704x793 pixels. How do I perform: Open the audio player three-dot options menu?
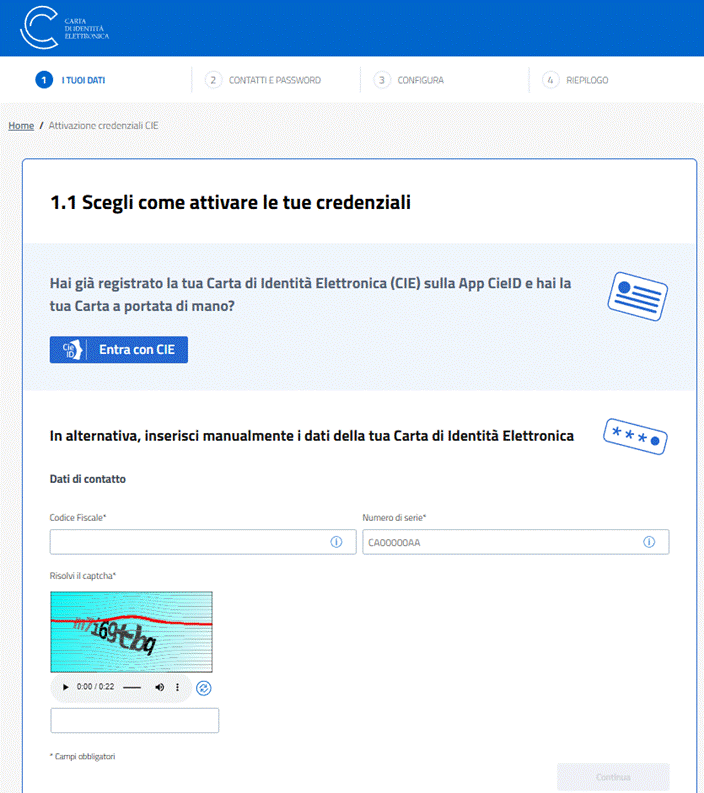click(178, 688)
